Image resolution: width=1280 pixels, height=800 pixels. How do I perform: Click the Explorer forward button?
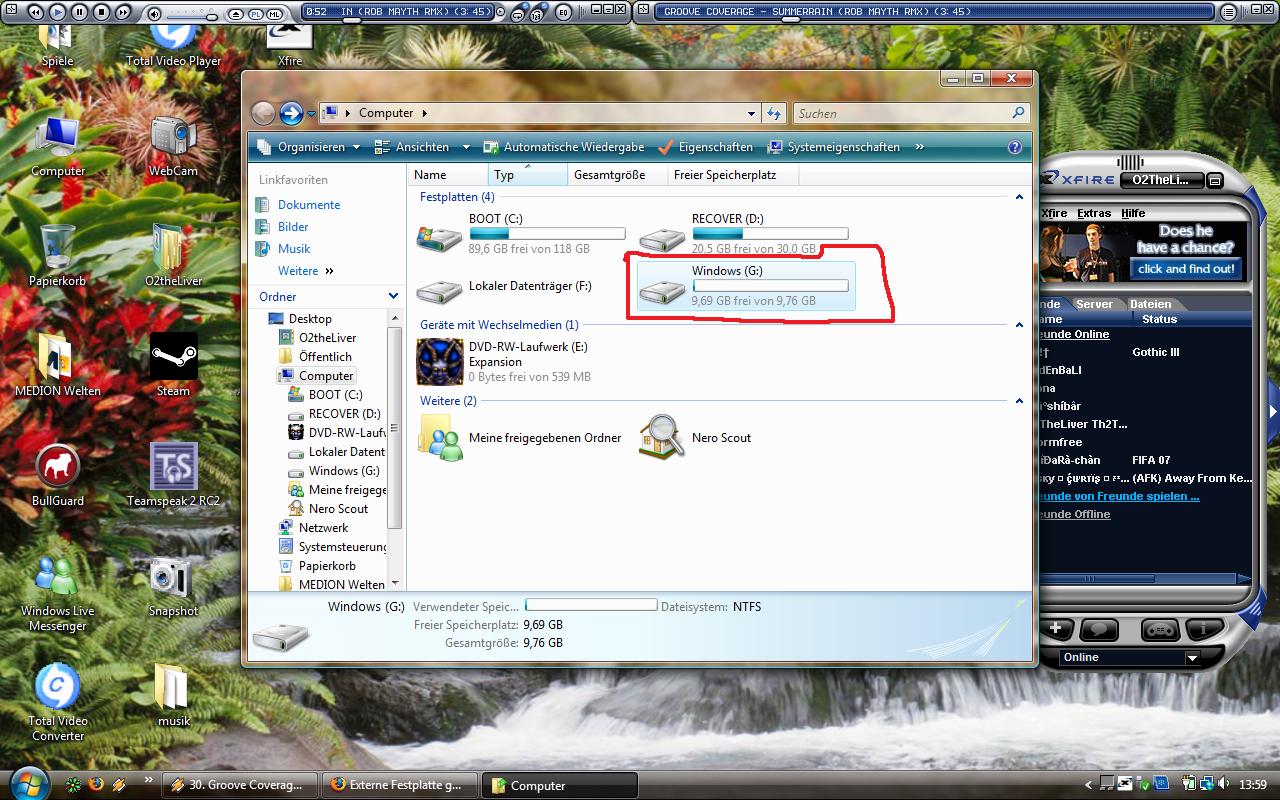(291, 113)
